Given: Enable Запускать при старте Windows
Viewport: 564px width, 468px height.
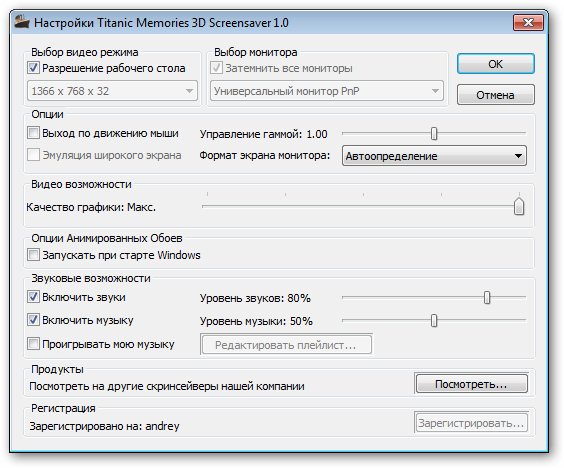Looking at the screenshot, I should click(x=33, y=255).
